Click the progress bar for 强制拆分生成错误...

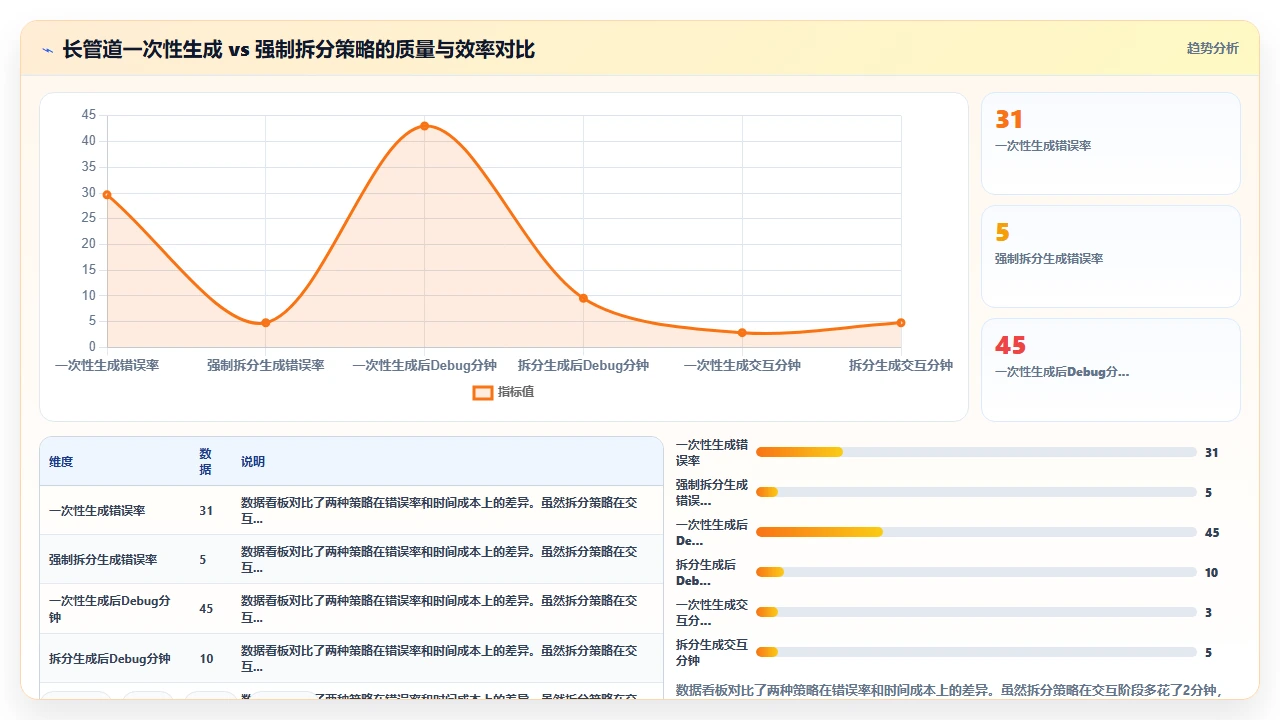coord(976,492)
